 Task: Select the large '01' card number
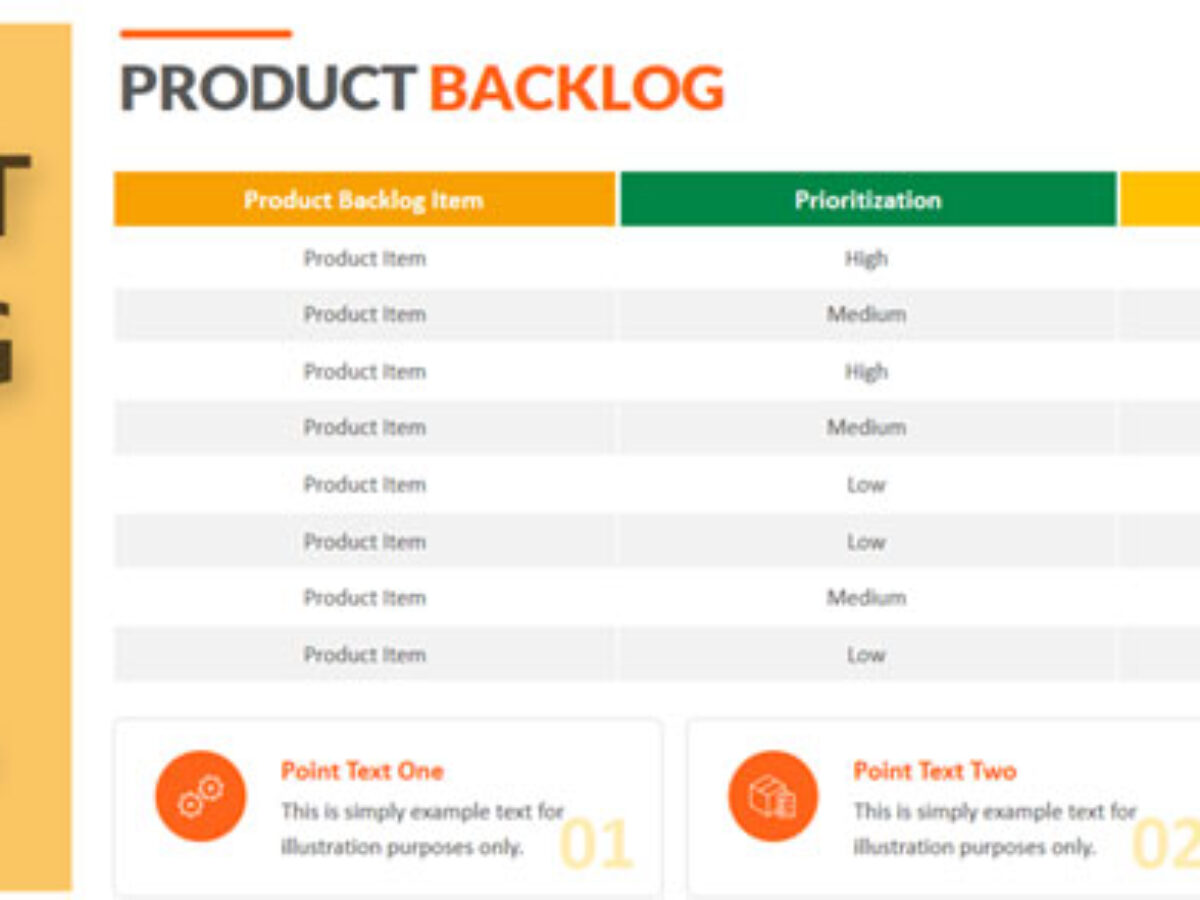click(596, 843)
